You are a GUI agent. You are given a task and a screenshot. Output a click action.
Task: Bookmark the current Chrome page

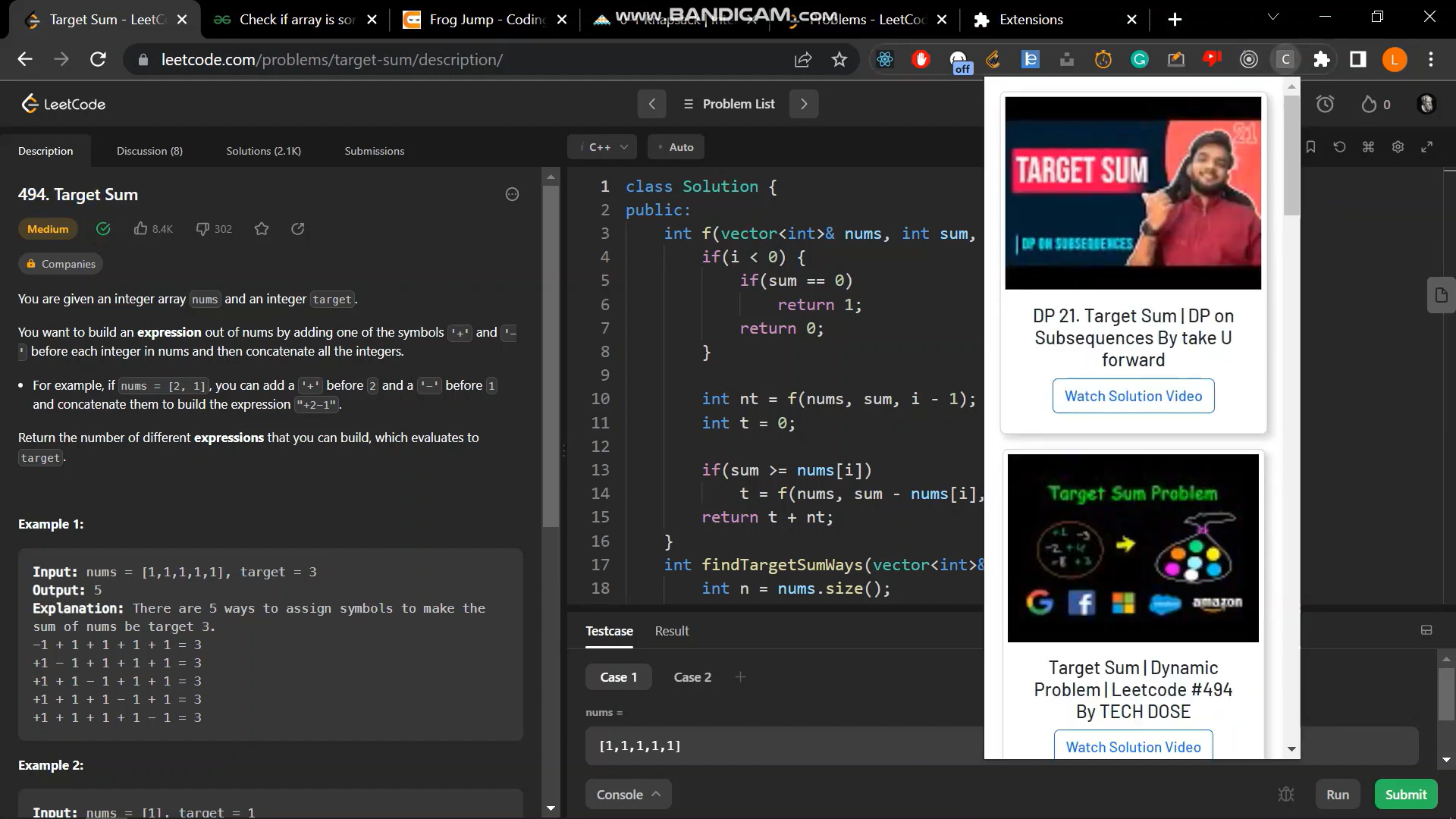839,59
